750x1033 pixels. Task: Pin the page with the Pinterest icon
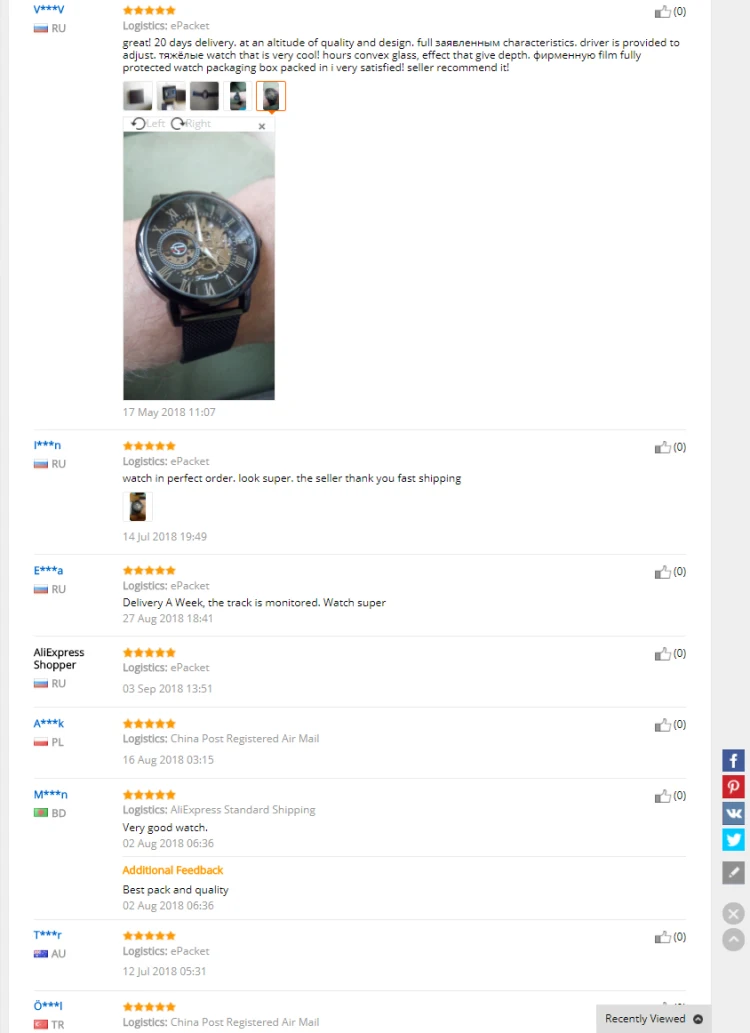coord(734,787)
